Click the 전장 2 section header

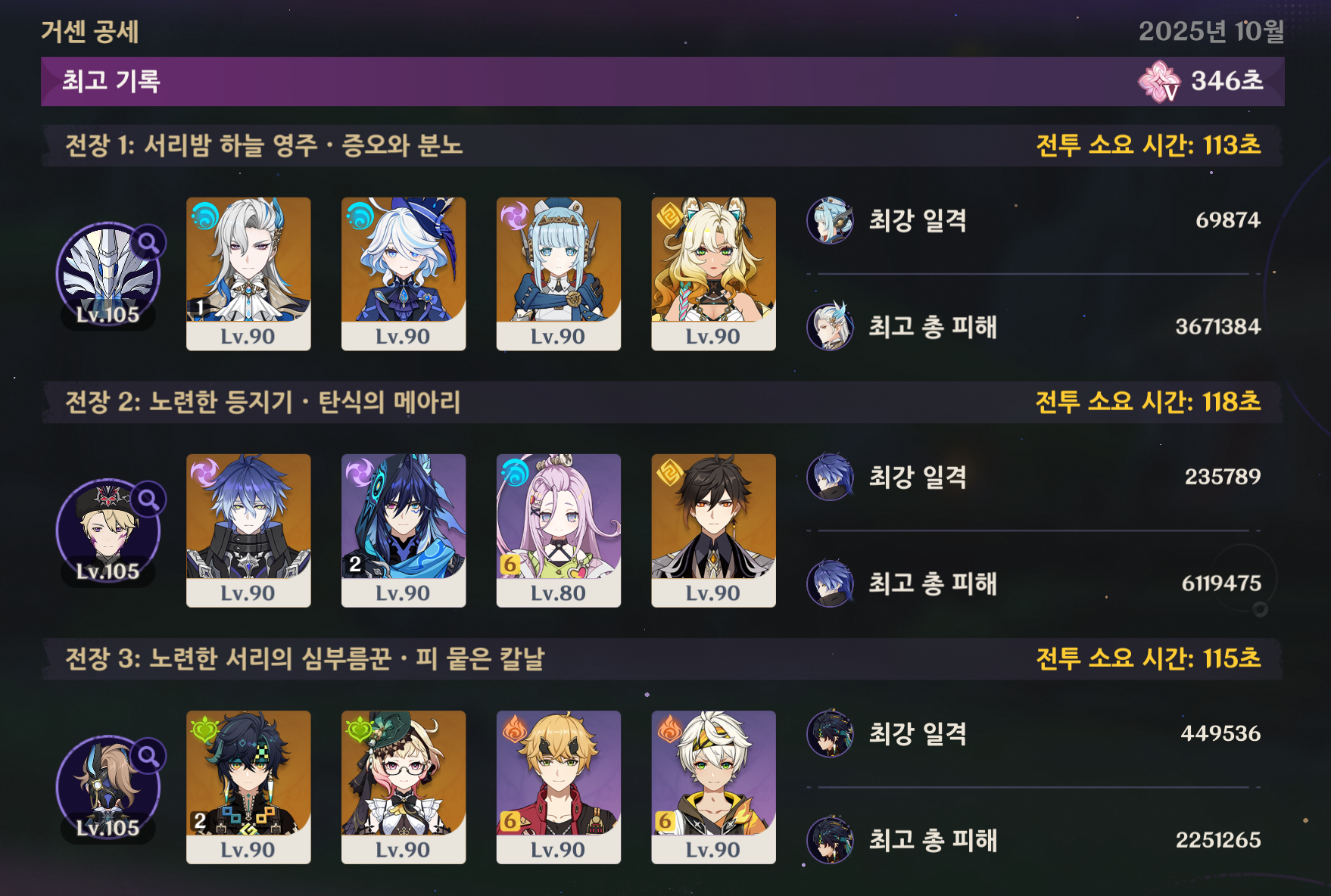[x=662, y=402]
